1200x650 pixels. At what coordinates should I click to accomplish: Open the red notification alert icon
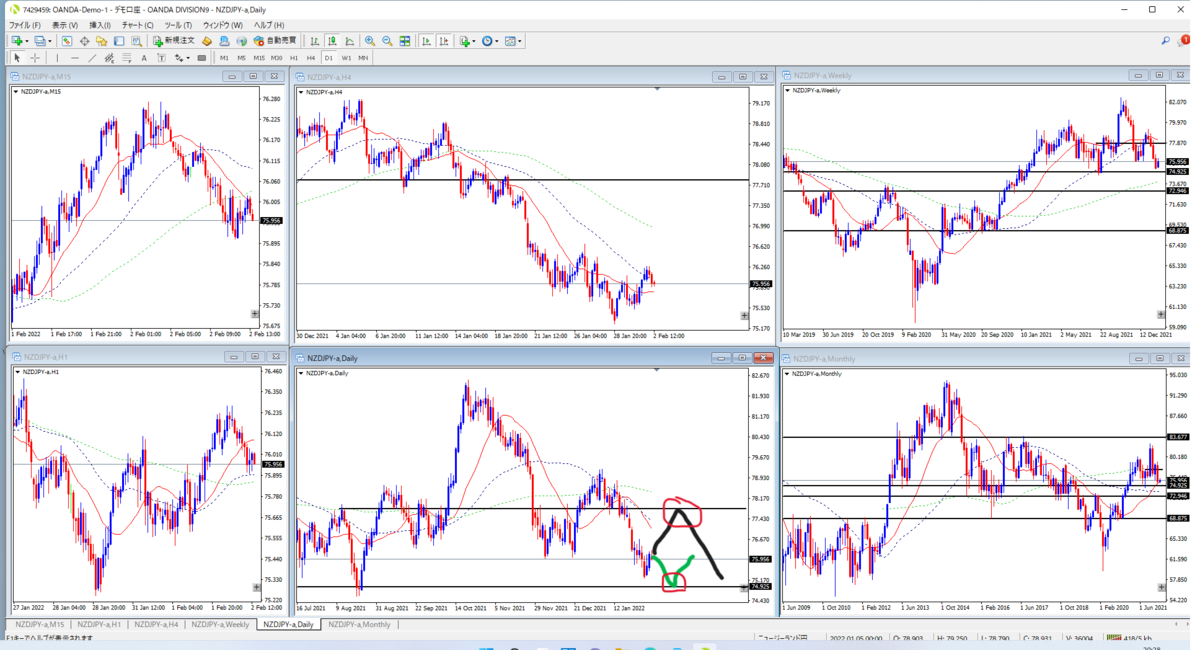(x=1184, y=41)
